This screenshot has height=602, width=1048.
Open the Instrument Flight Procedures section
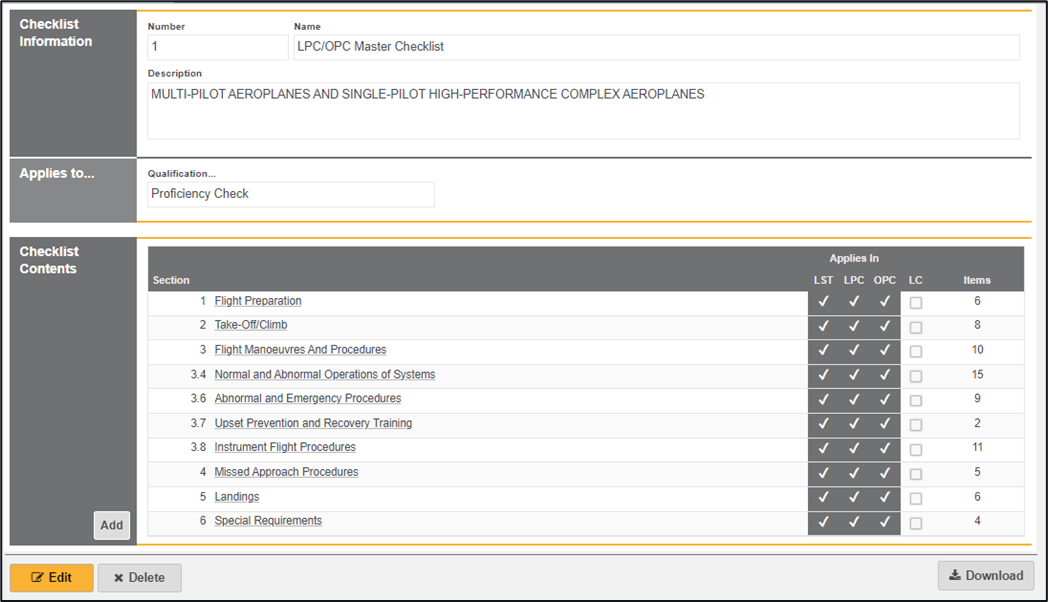[x=285, y=447]
